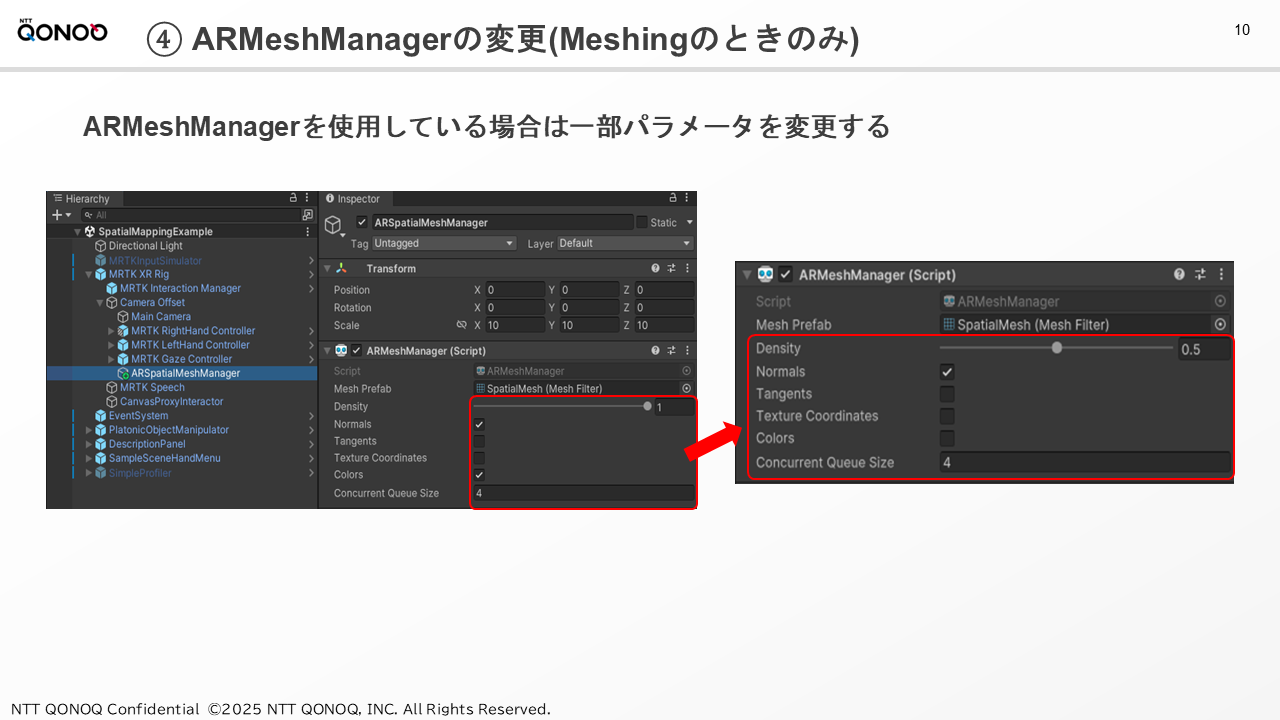Click the Density value field showing 0.5
Image resolution: width=1280 pixels, height=720 pixels.
coord(1204,349)
